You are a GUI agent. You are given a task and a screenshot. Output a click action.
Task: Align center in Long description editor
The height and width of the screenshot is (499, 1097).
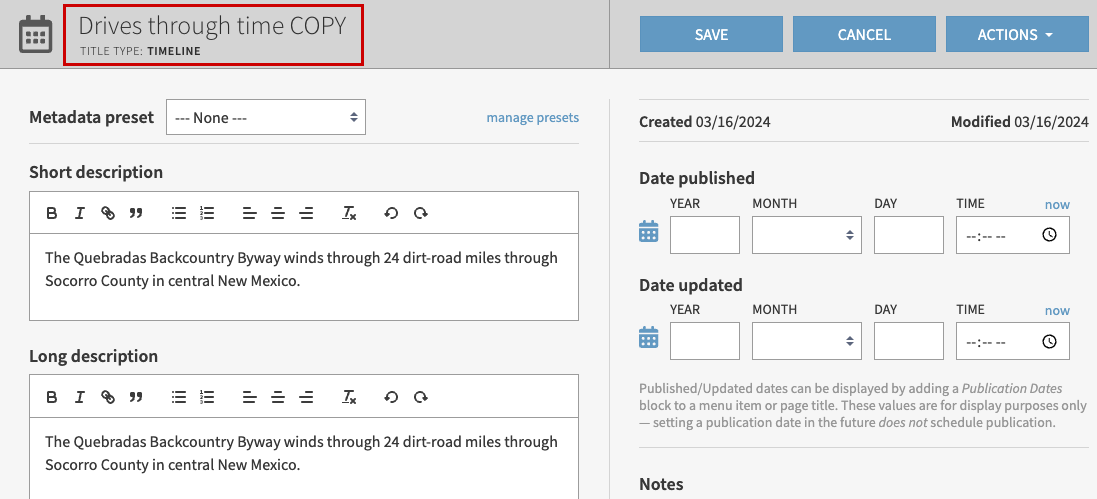pyautogui.click(x=278, y=398)
